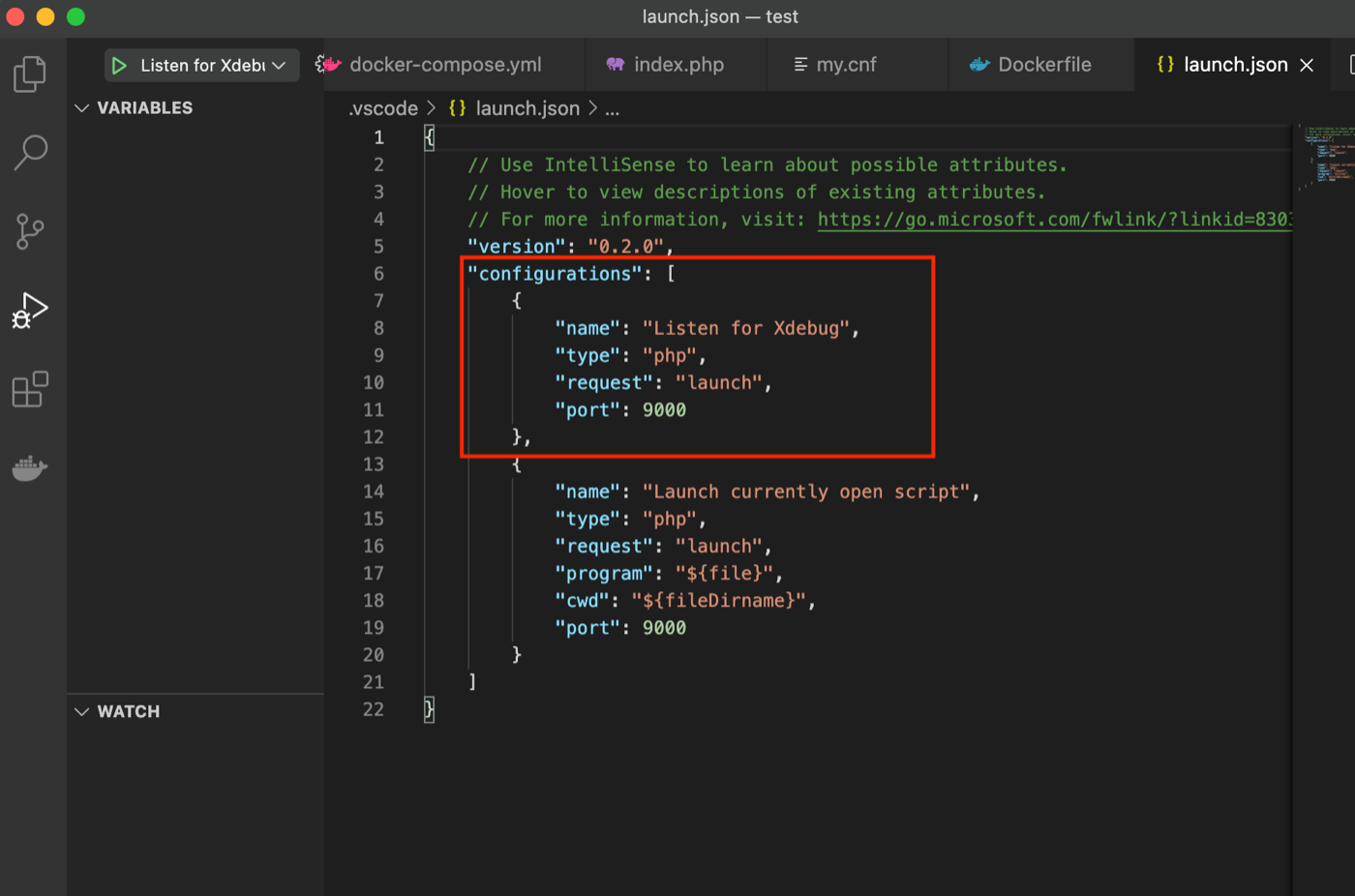Open the Docker view icon

pyautogui.click(x=30, y=468)
